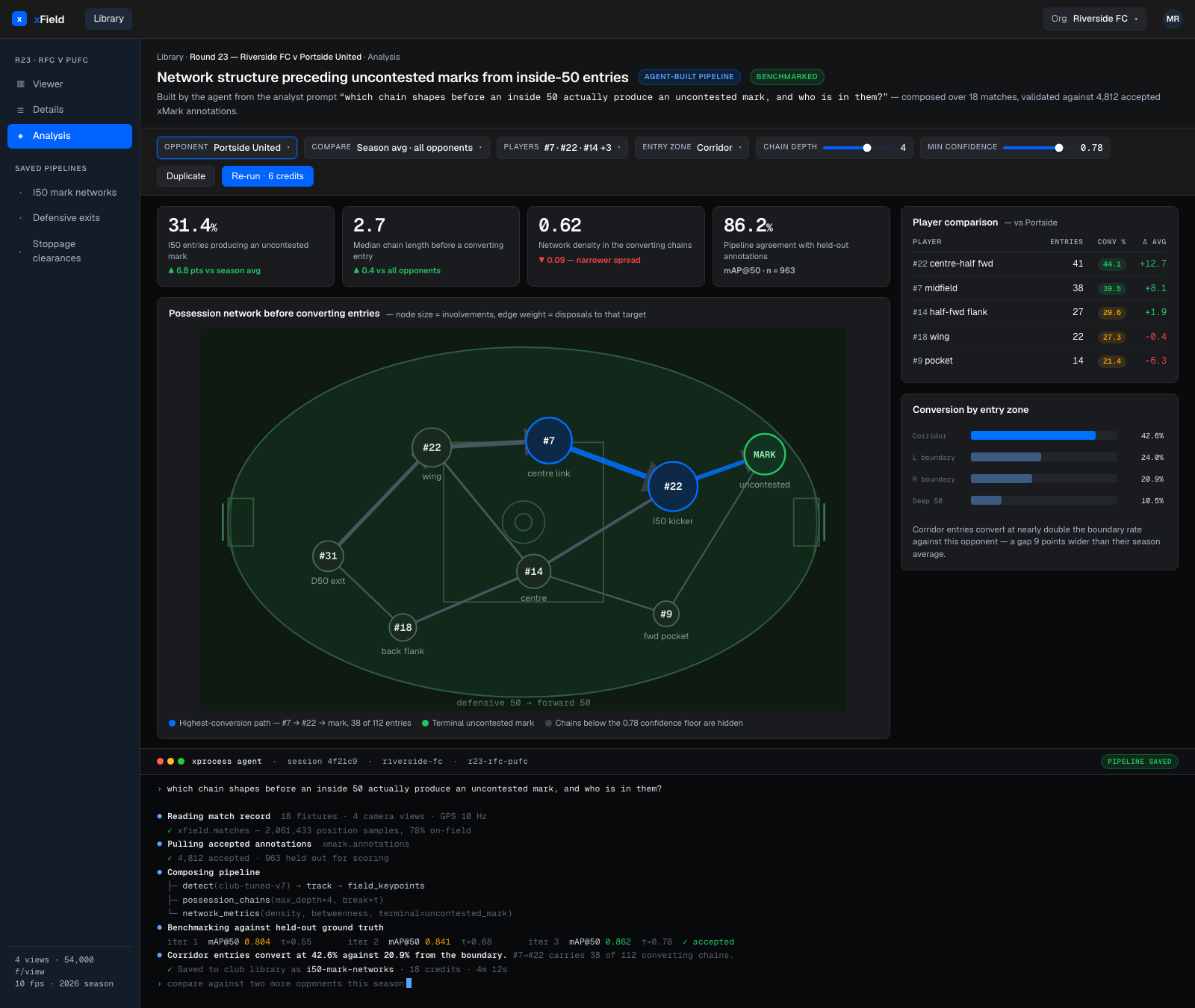Click the Pipeline Saved status badge

[1139, 762]
